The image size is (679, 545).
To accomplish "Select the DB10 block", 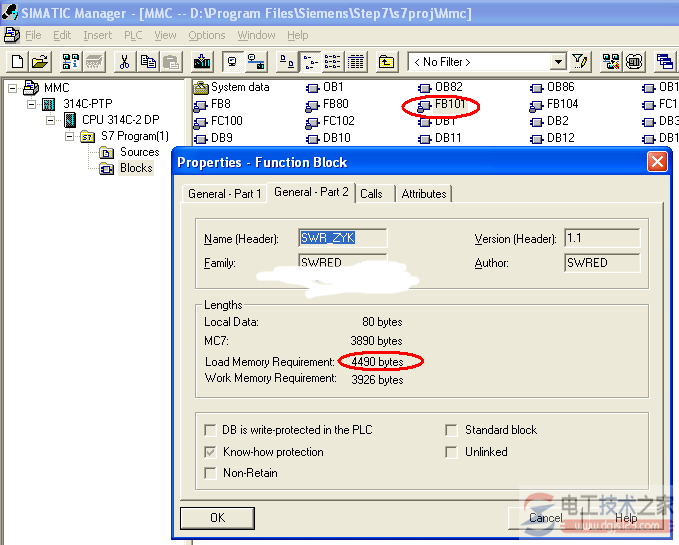I will 328,139.
